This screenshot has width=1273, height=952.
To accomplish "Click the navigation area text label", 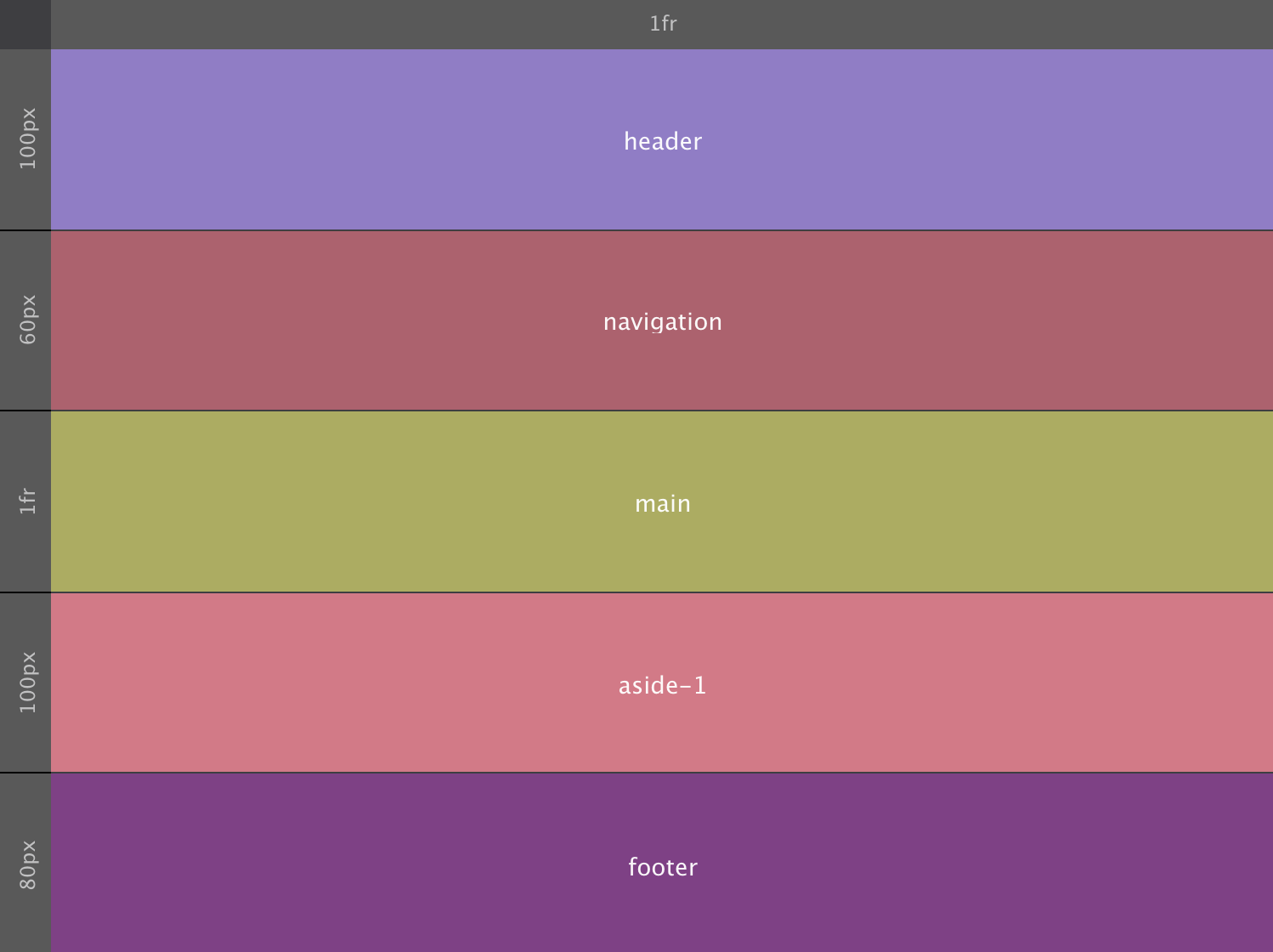I will [662, 321].
